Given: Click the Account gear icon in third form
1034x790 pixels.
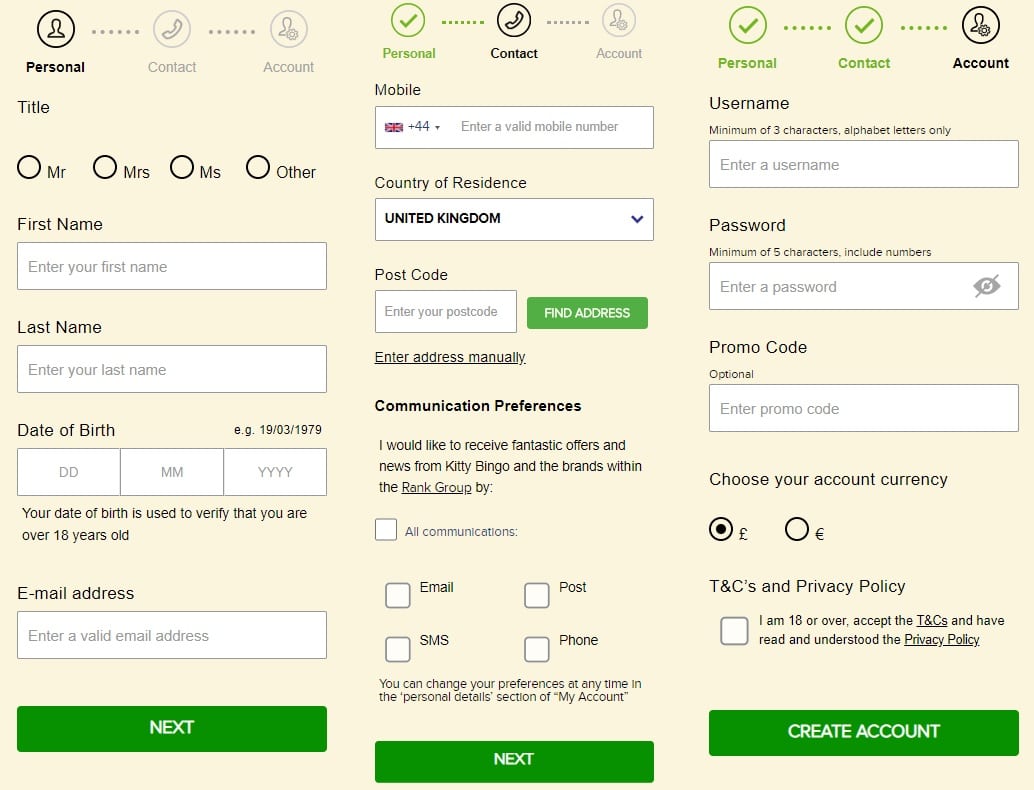Looking at the screenshot, I should click(x=980, y=26).
